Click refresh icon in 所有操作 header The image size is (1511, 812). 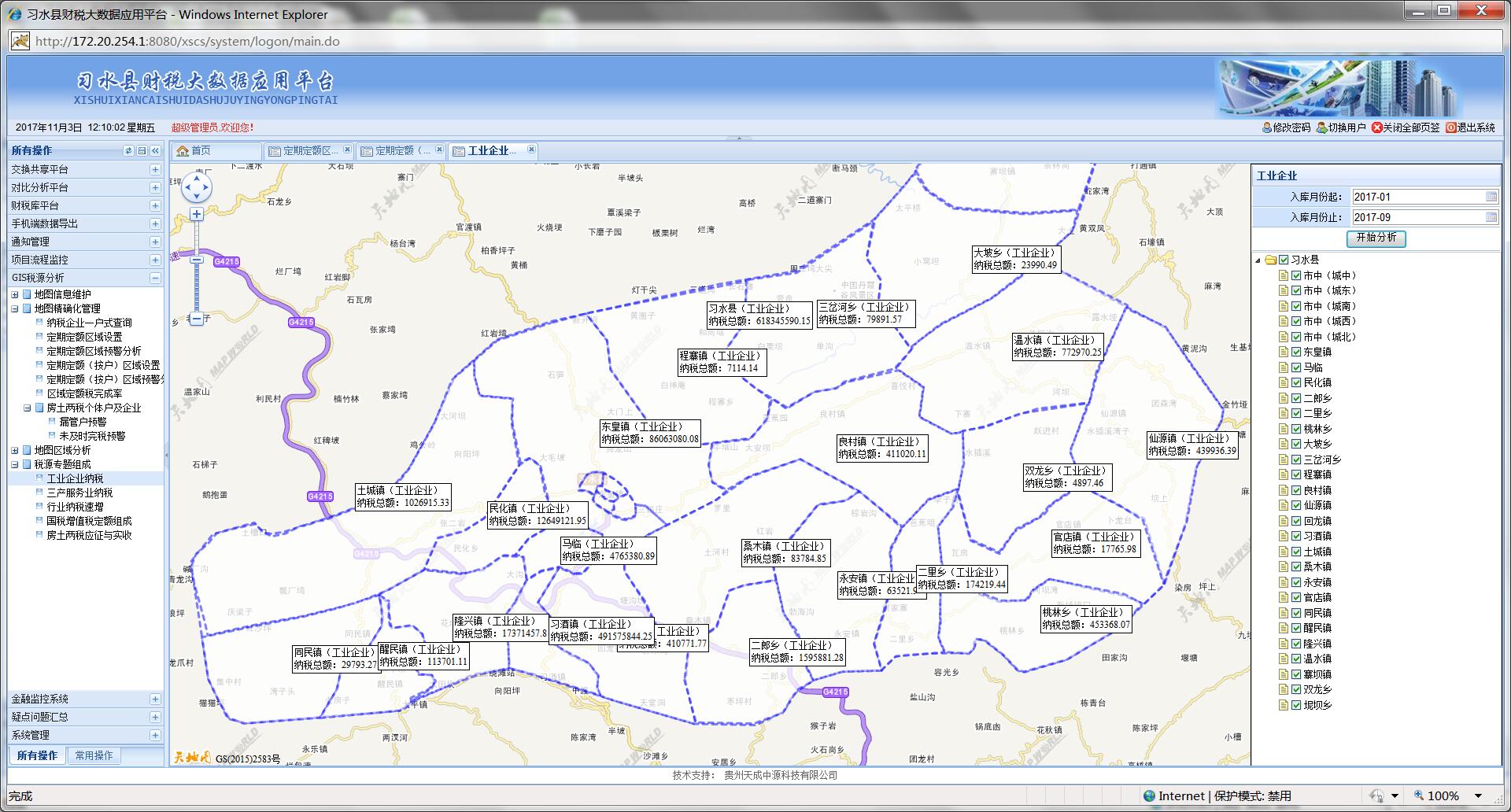tap(128, 150)
